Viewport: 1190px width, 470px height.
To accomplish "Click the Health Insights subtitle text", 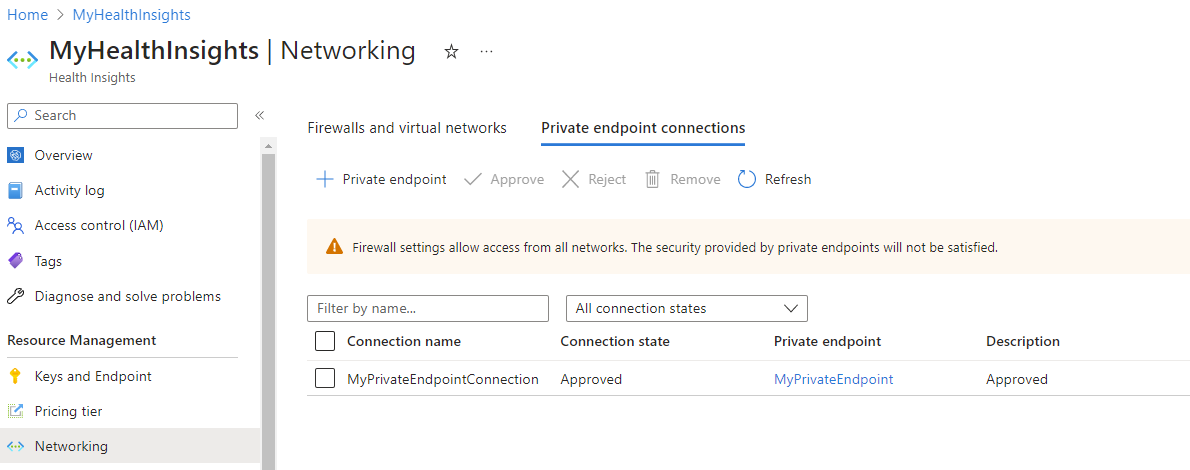I will tap(92, 77).
